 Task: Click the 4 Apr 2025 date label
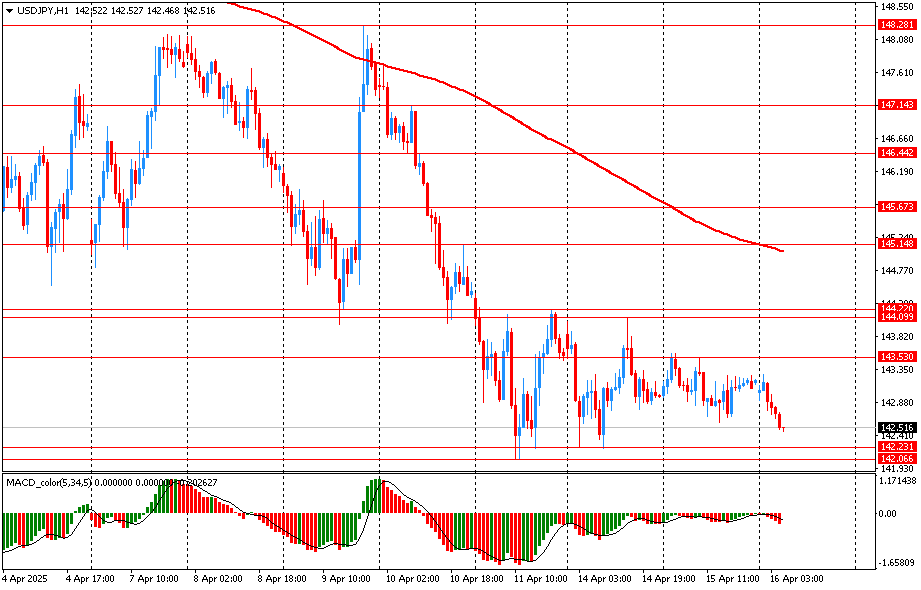26,578
